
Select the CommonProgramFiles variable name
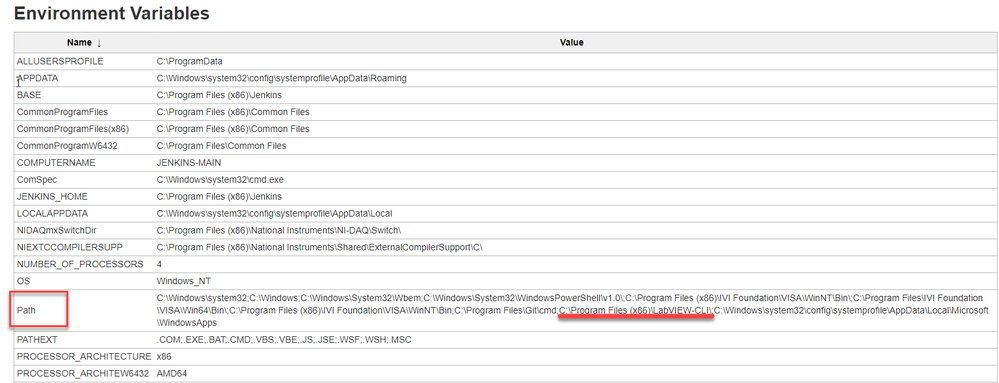click(62, 112)
